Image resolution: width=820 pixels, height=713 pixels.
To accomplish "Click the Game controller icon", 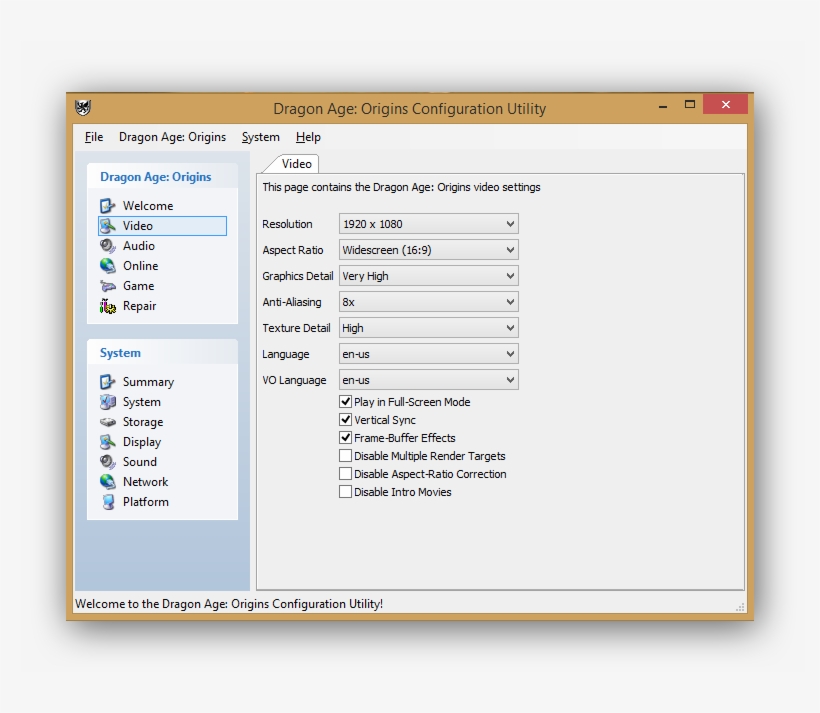I will 108,286.
